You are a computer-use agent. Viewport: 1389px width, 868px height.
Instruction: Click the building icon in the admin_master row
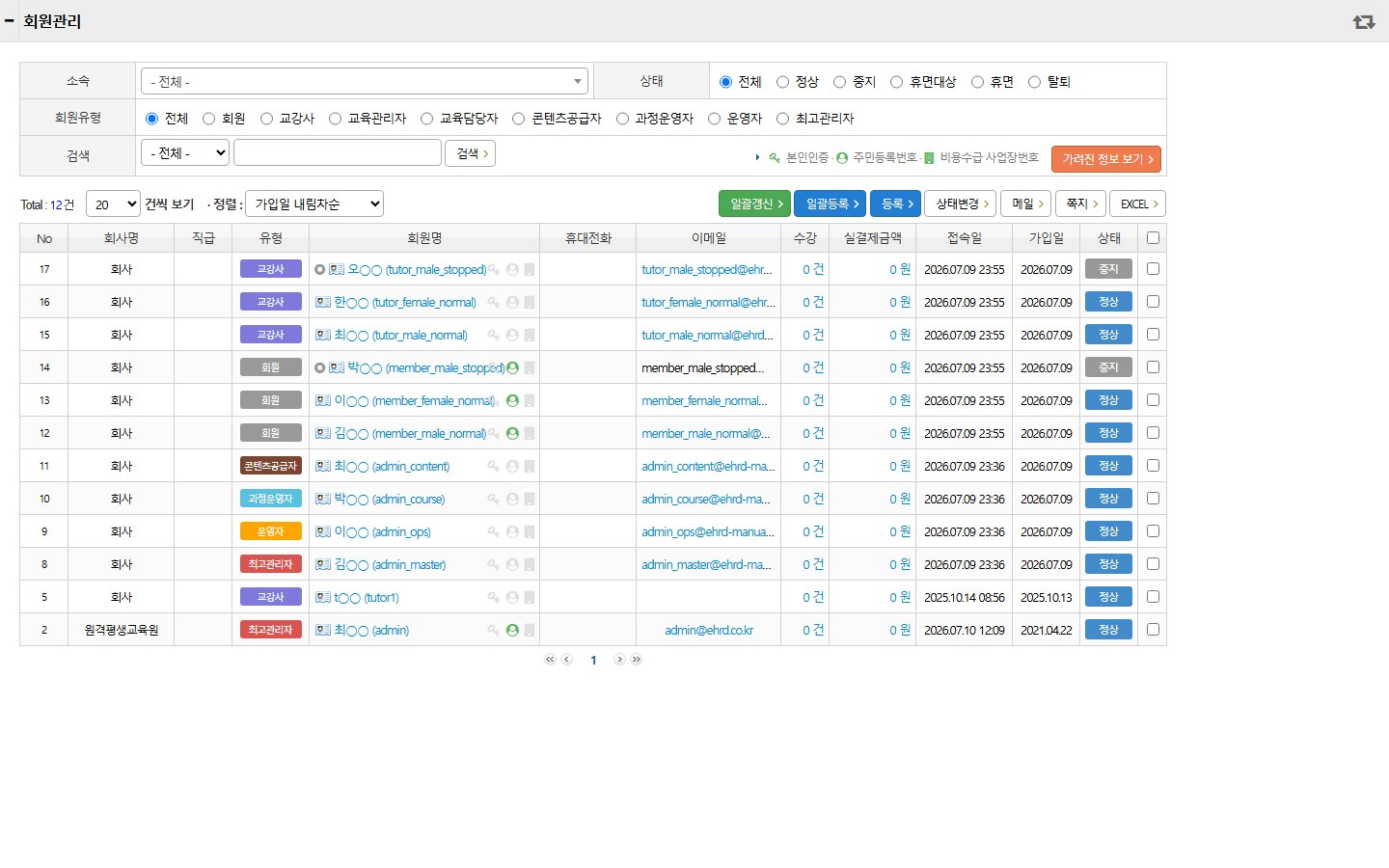click(529, 565)
